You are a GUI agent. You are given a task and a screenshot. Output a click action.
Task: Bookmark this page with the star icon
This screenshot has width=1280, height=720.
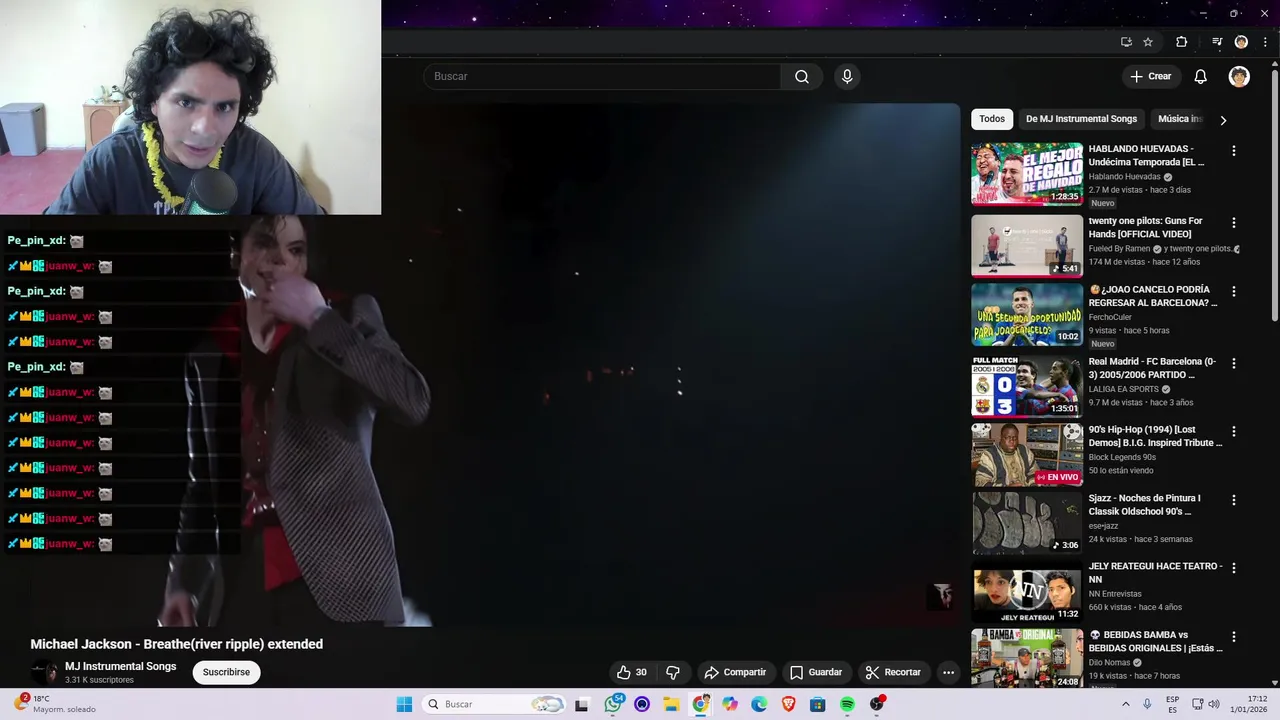point(1148,42)
